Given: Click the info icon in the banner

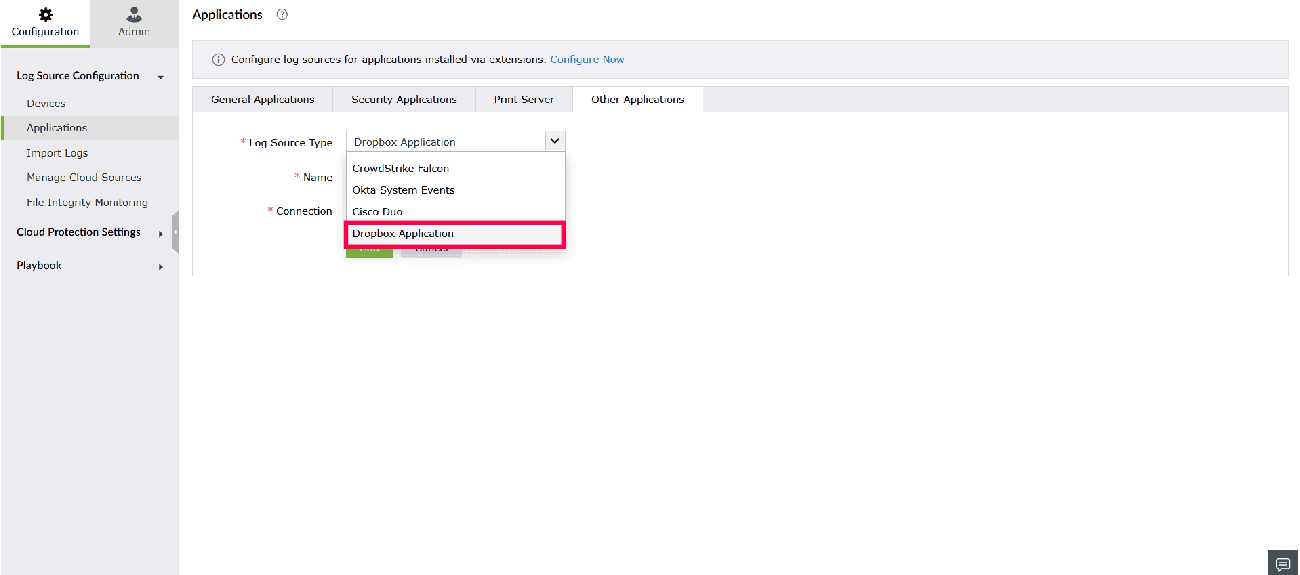Looking at the screenshot, I should point(219,60).
